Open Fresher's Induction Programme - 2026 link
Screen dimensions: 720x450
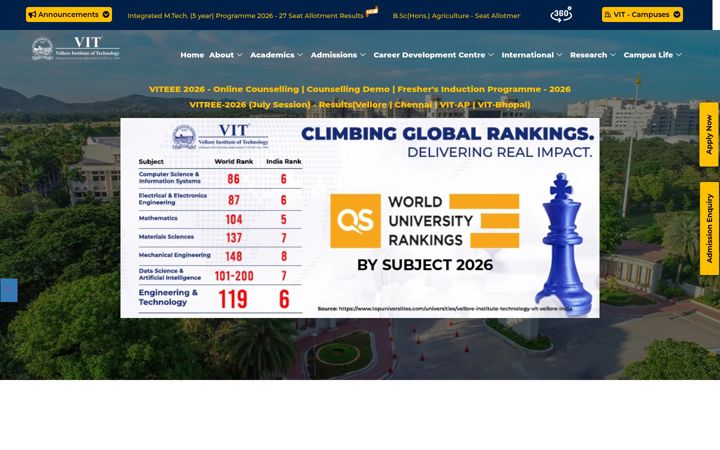484,89
